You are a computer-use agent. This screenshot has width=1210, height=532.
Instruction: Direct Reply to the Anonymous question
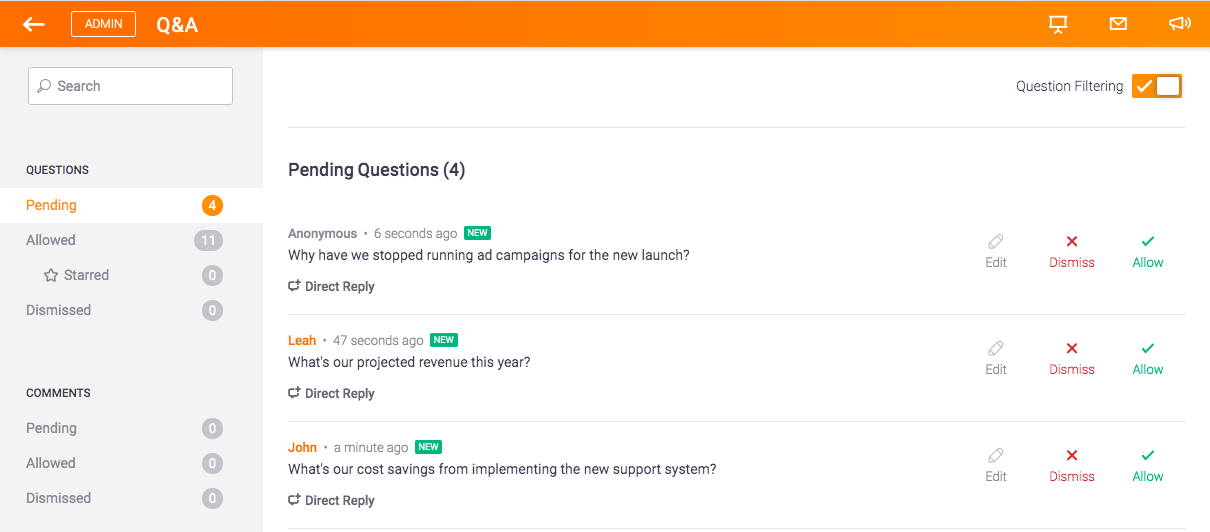click(x=332, y=286)
